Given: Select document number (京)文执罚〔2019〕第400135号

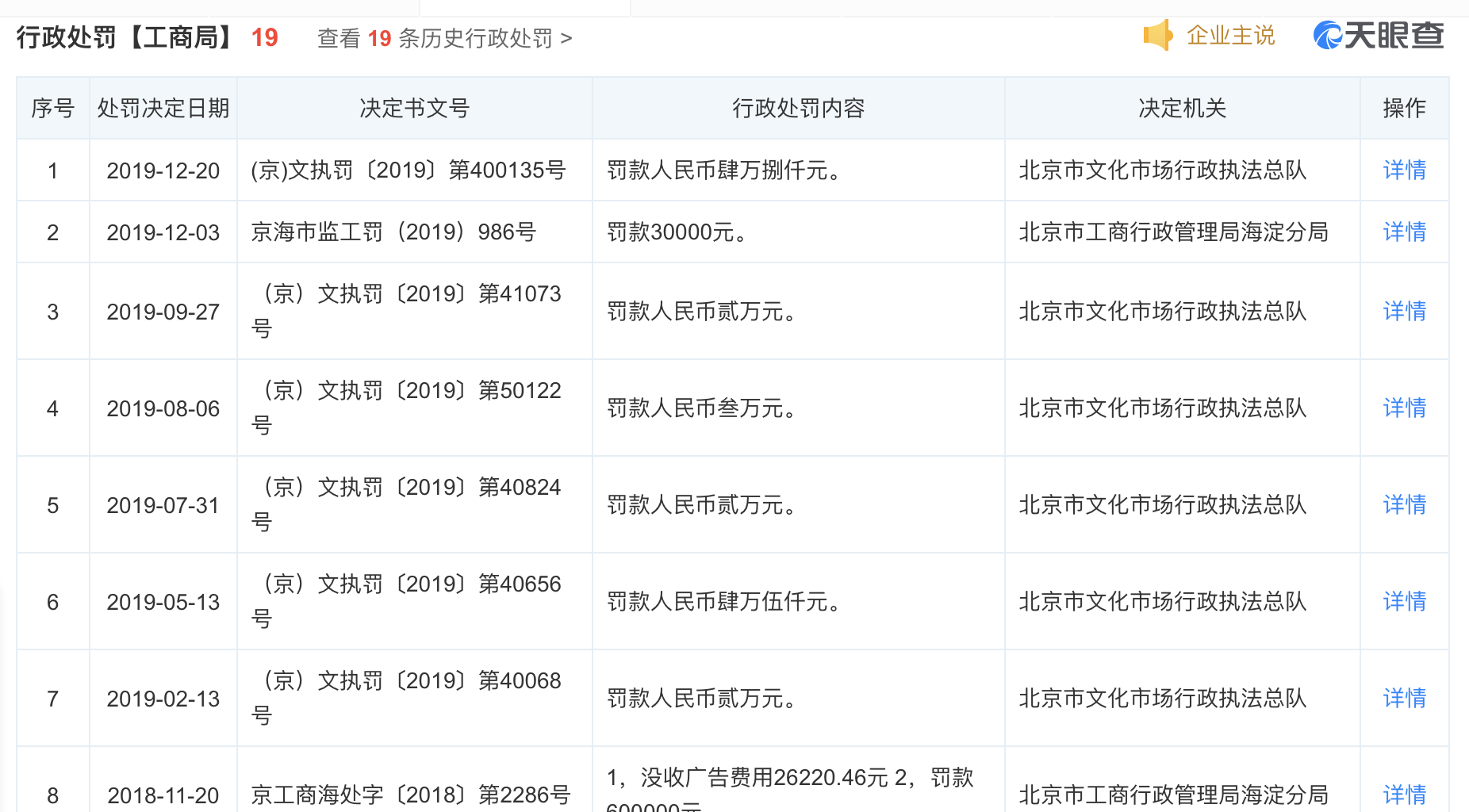Looking at the screenshot, I should tap(408, 170).
